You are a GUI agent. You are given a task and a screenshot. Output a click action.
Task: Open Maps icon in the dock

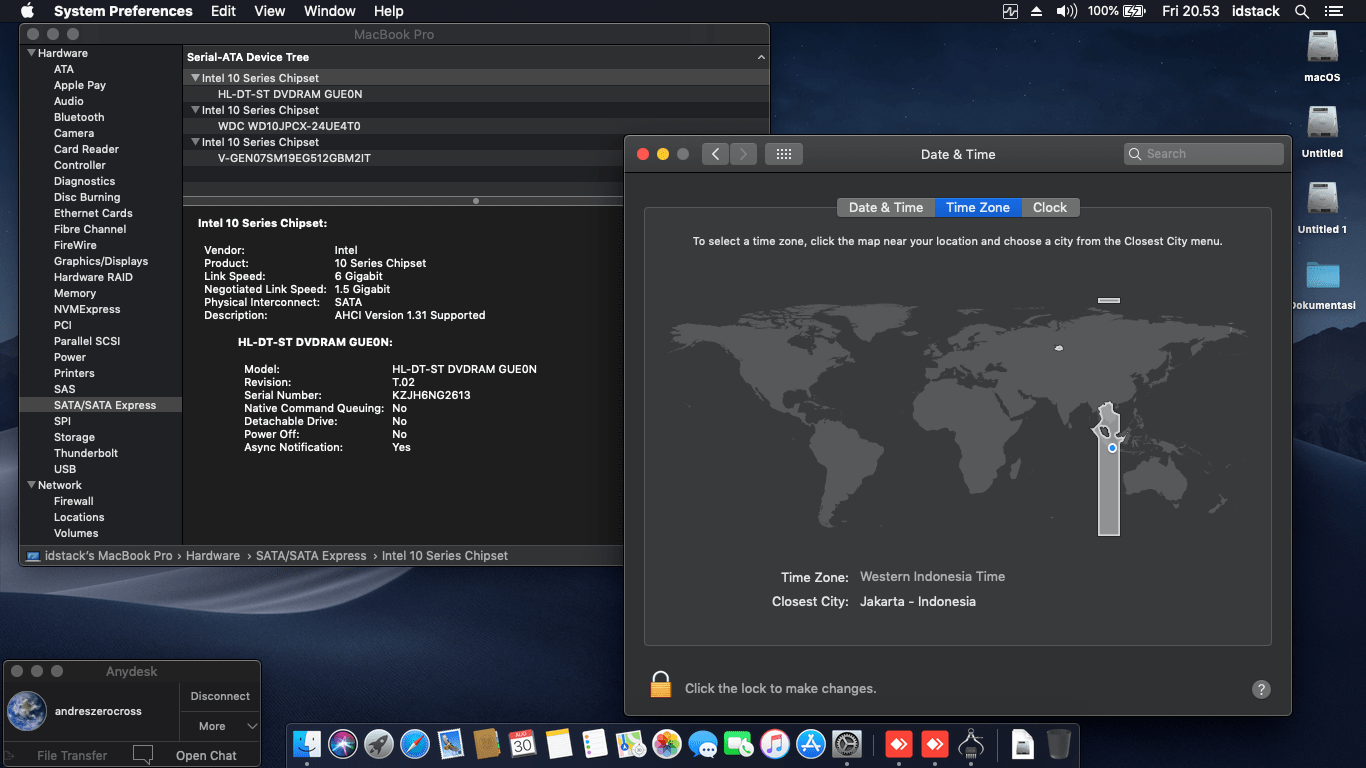[x=630, y=743]
